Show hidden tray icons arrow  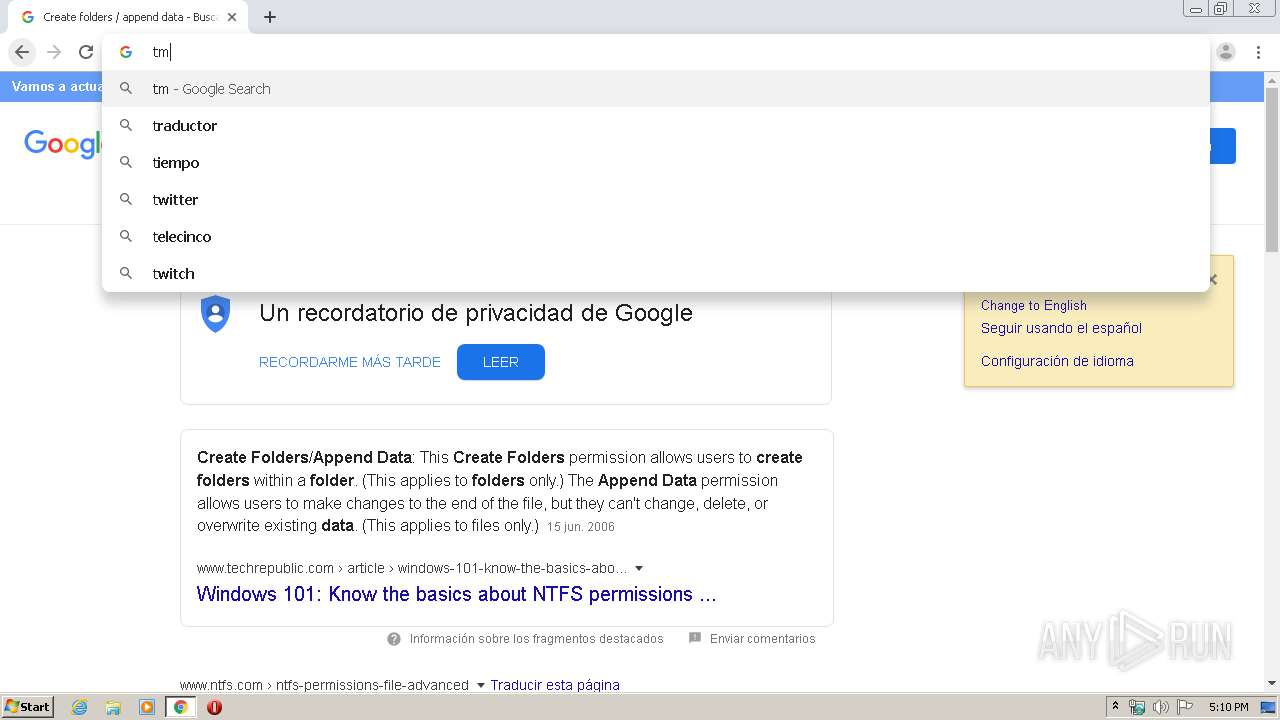click(x=1115, y=707)
